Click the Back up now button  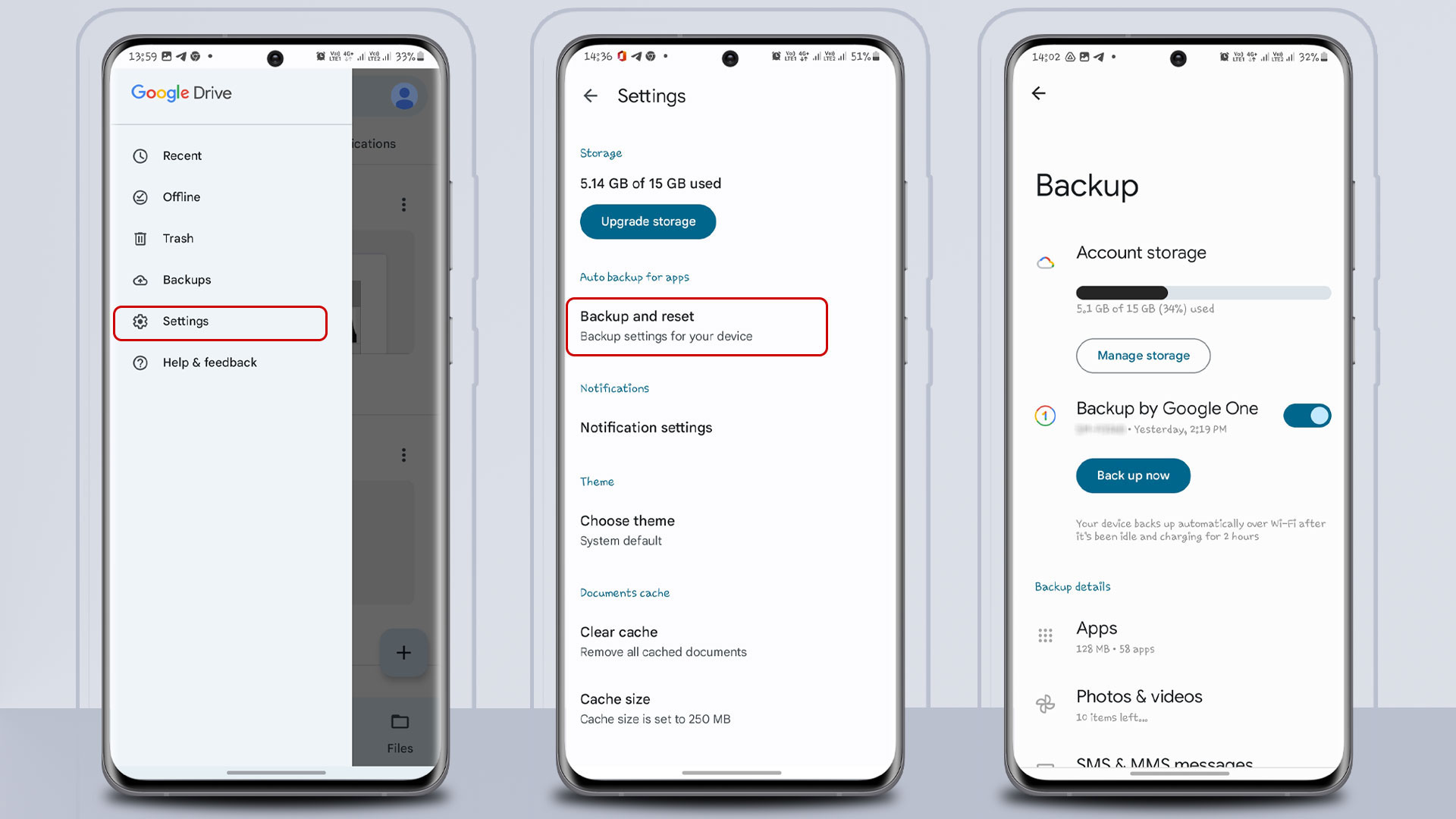coord(1132,475)
